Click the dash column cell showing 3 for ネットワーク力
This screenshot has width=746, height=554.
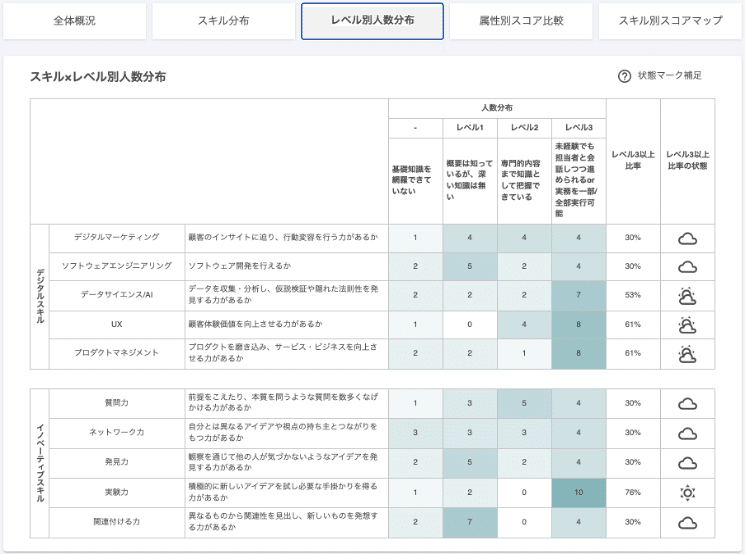click(x=415, y=433)
